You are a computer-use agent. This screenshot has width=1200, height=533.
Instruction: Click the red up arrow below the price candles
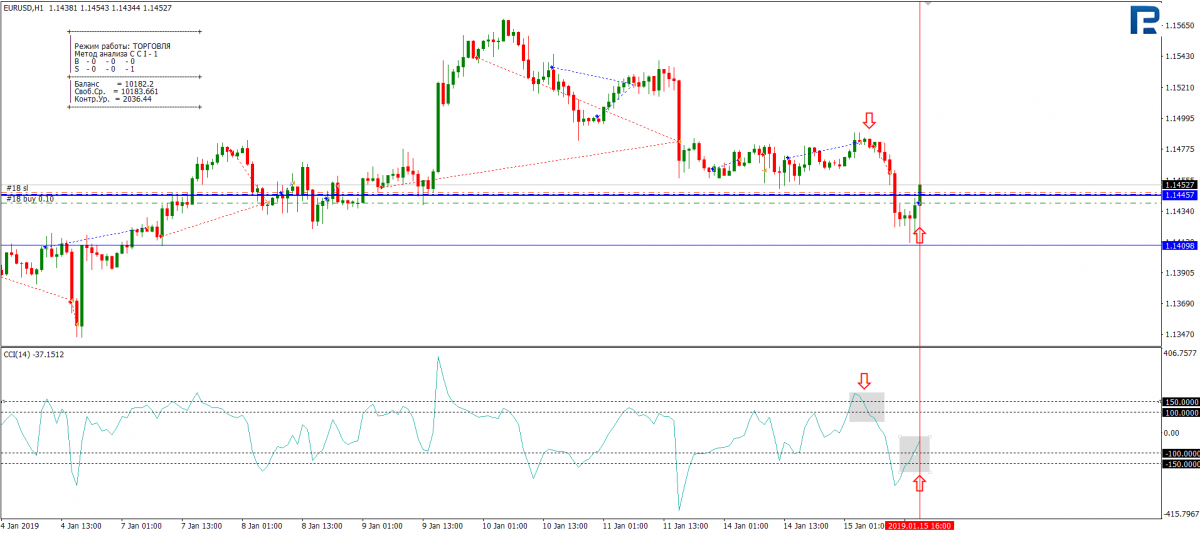click(919, 235)
